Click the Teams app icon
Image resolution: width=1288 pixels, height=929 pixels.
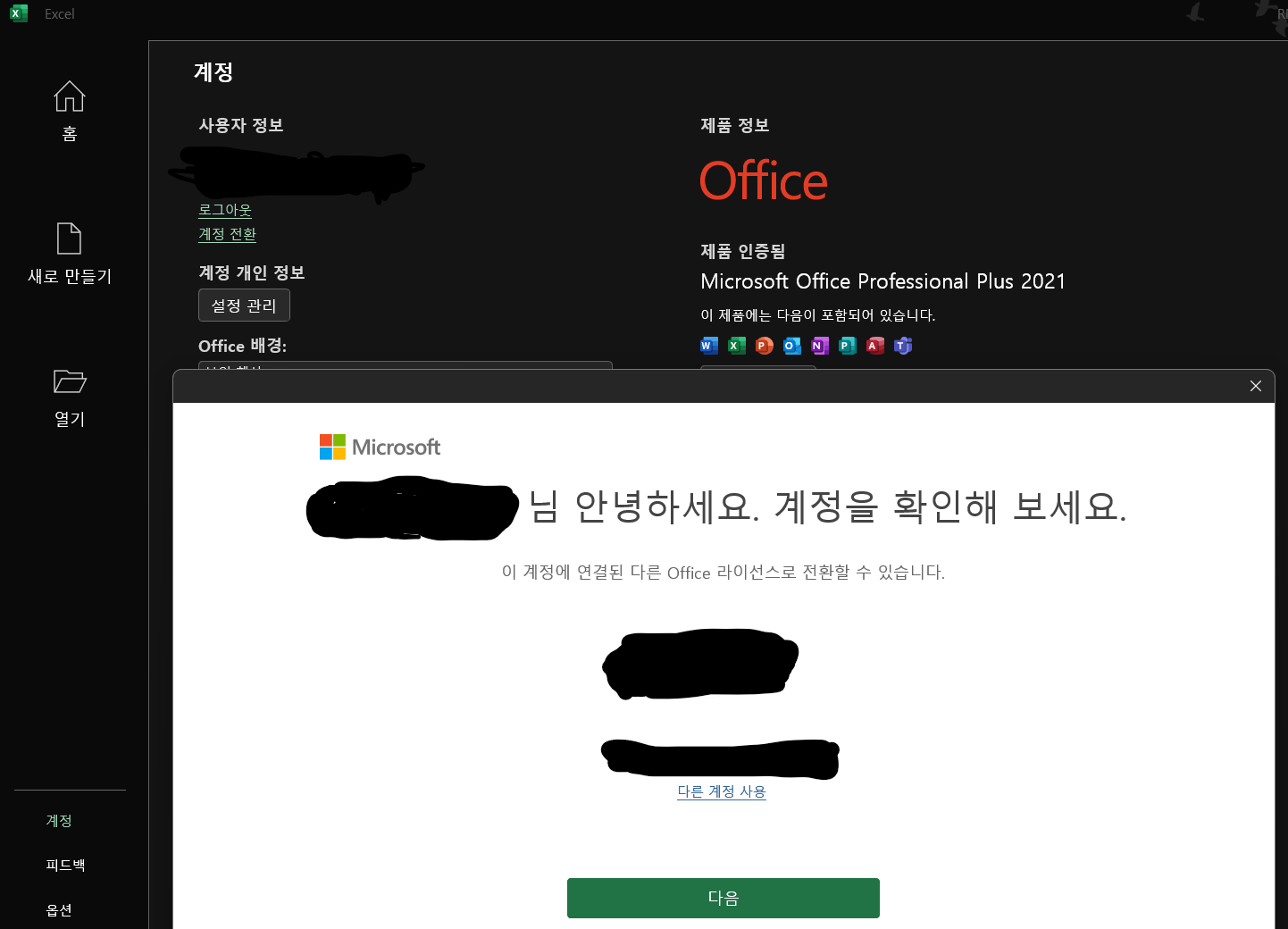[x=903, y=346]
